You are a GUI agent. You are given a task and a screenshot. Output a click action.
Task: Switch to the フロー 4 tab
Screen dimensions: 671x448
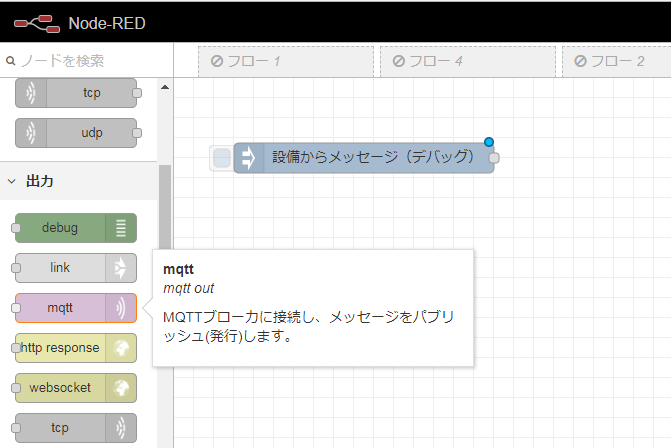(468, 61)
